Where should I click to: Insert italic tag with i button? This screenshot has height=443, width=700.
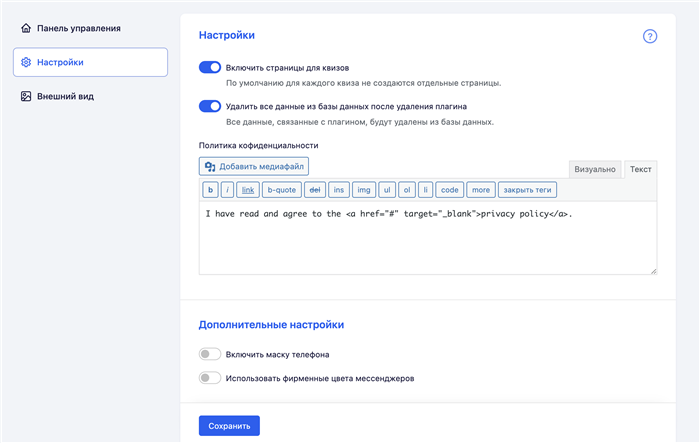[227, 190]
